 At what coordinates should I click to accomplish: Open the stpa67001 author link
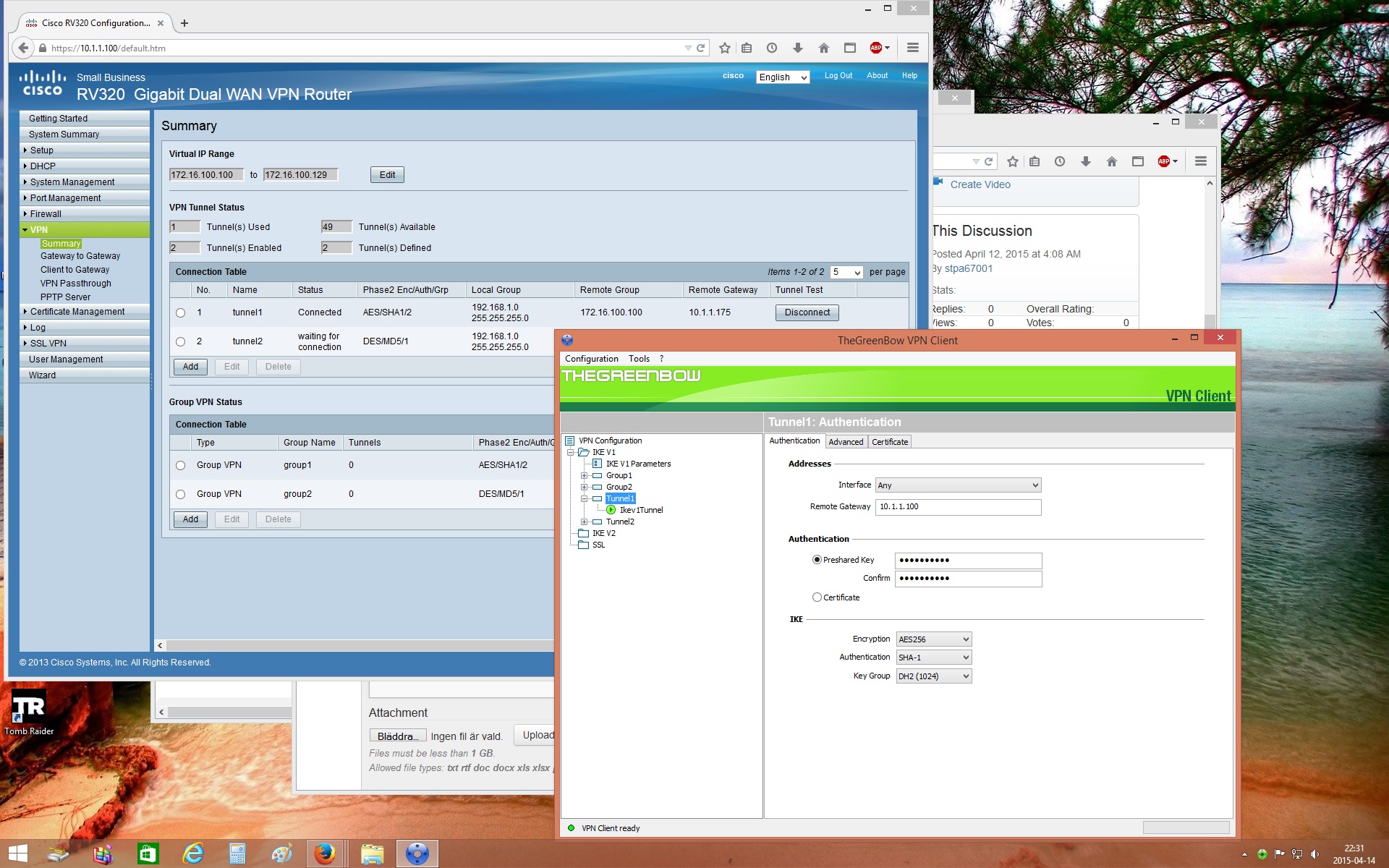click(x=968, y=268)
